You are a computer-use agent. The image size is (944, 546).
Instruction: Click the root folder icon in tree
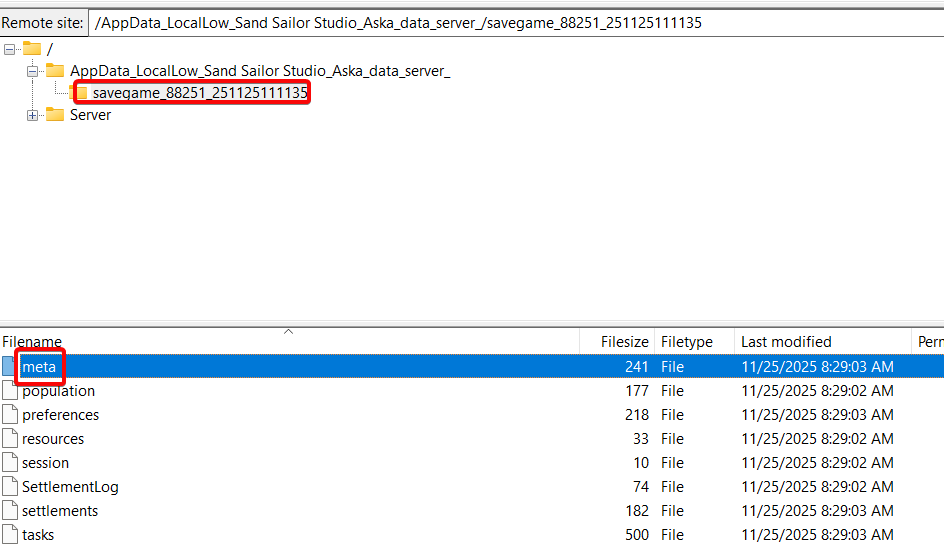point(32,49)
